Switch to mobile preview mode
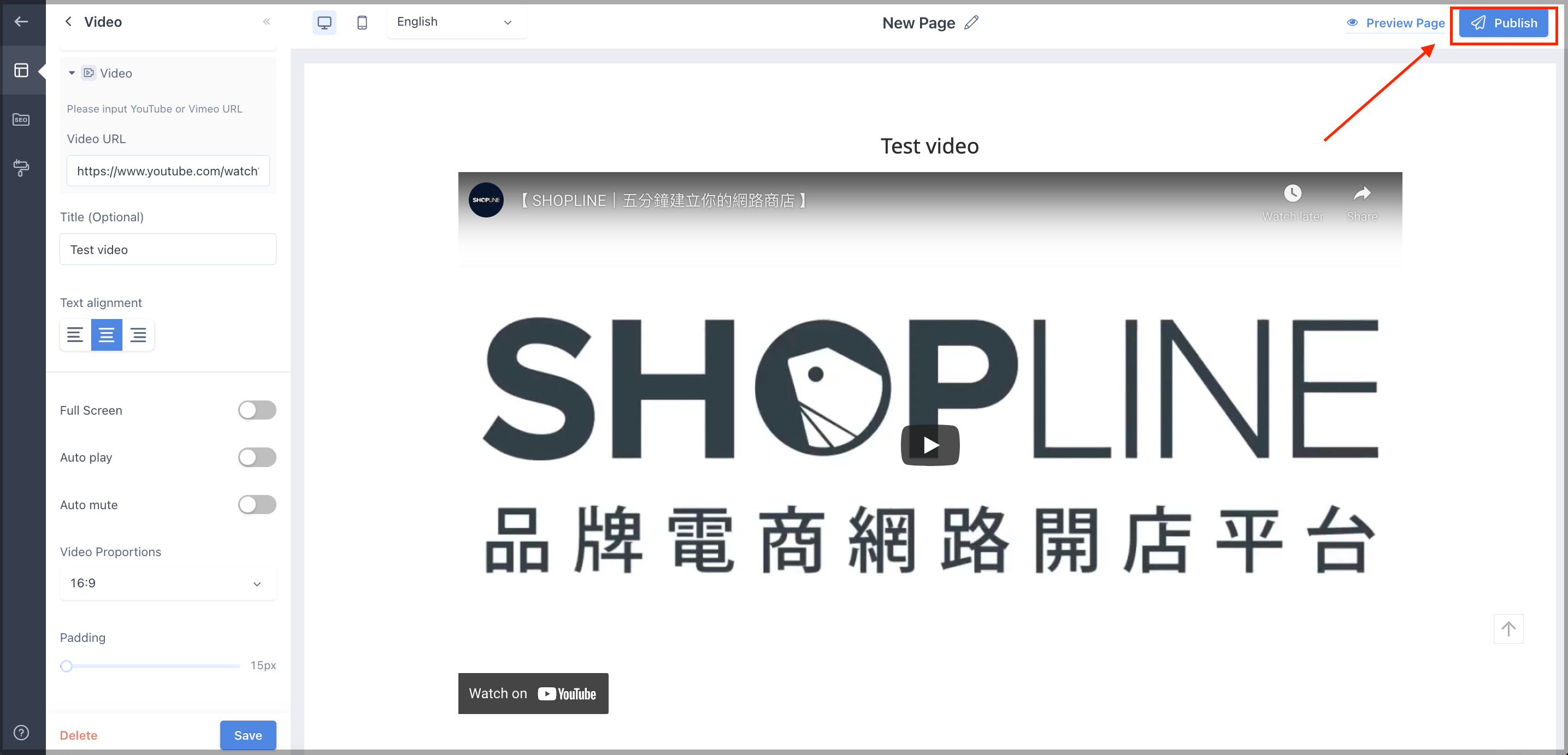The width and height of the screenshot is (1568, 755). point(362,22)
